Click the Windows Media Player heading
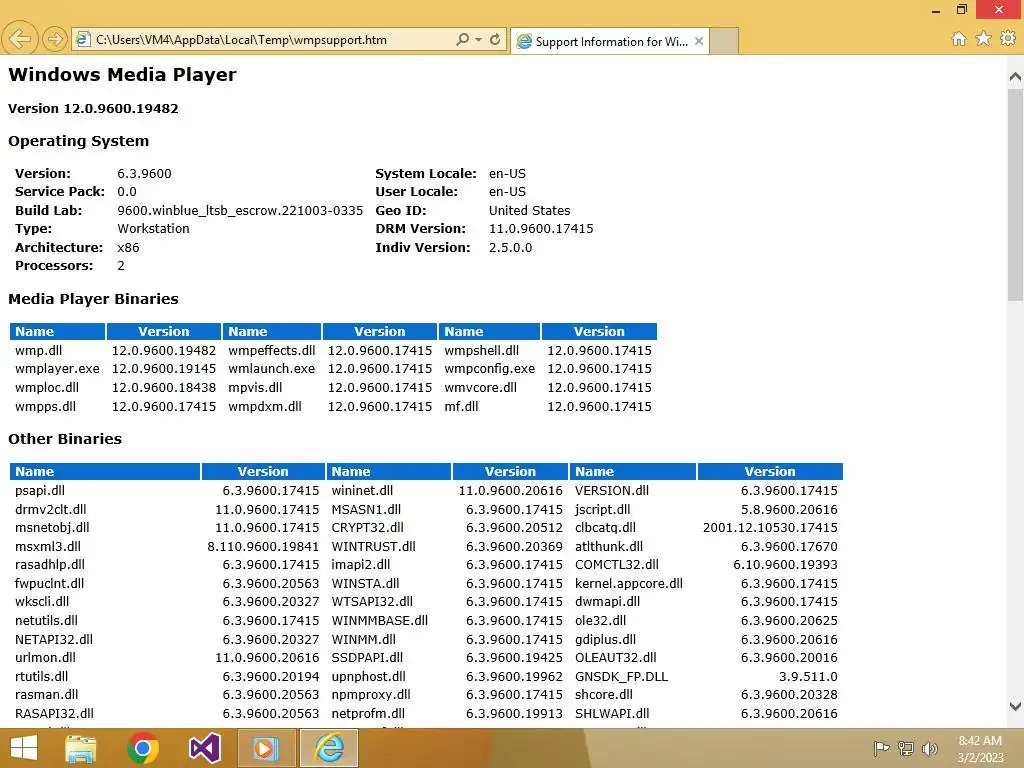Image resolution: width=1024 pixels, height=768 pixels. (x=122, y=74)
